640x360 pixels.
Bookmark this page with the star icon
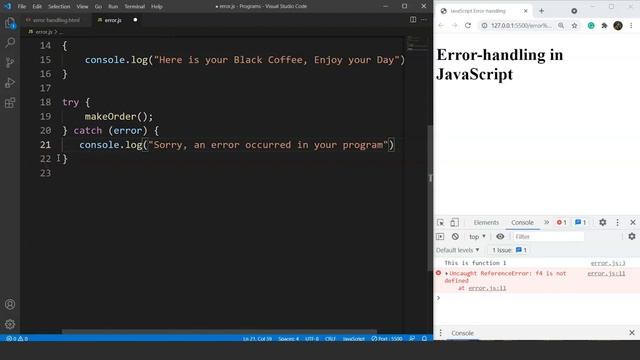pyautogui.click(x=574, y=25)
